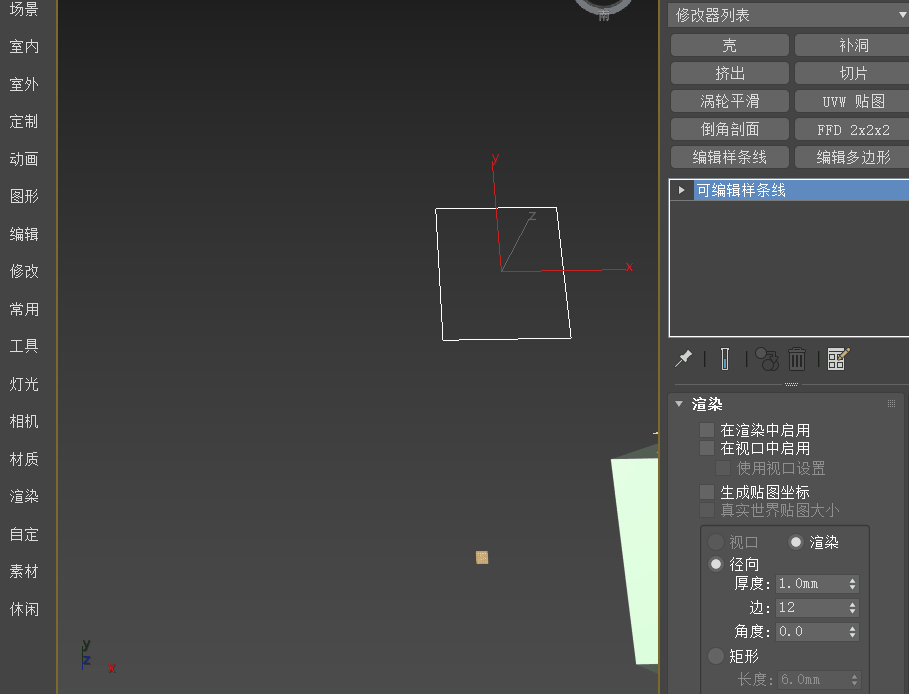Viewport: 909px width, 694px height.
Task: Open the 图形 menu
Action: tap(24, 197)
